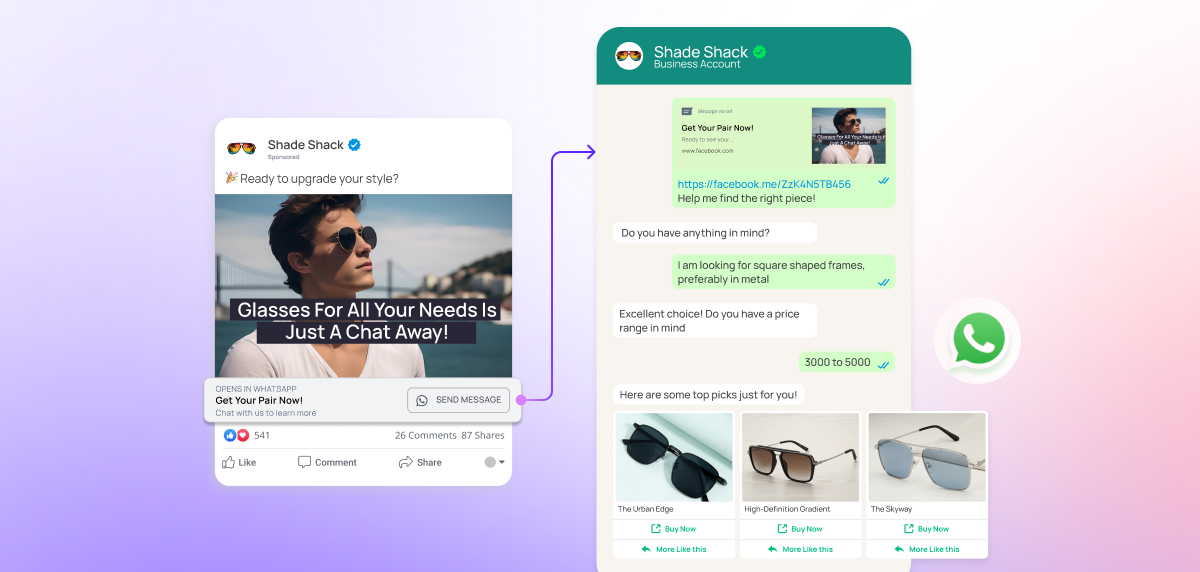Select More Like this under The Urban Edge
Screen dimensions: 1200x572
pos(673,549)
